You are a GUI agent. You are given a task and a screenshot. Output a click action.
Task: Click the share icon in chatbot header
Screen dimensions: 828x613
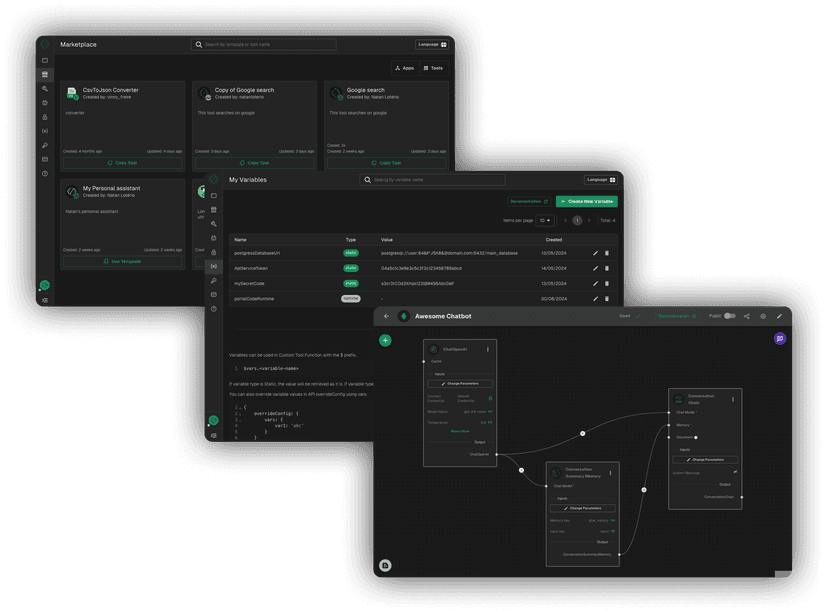coord(747,316)
